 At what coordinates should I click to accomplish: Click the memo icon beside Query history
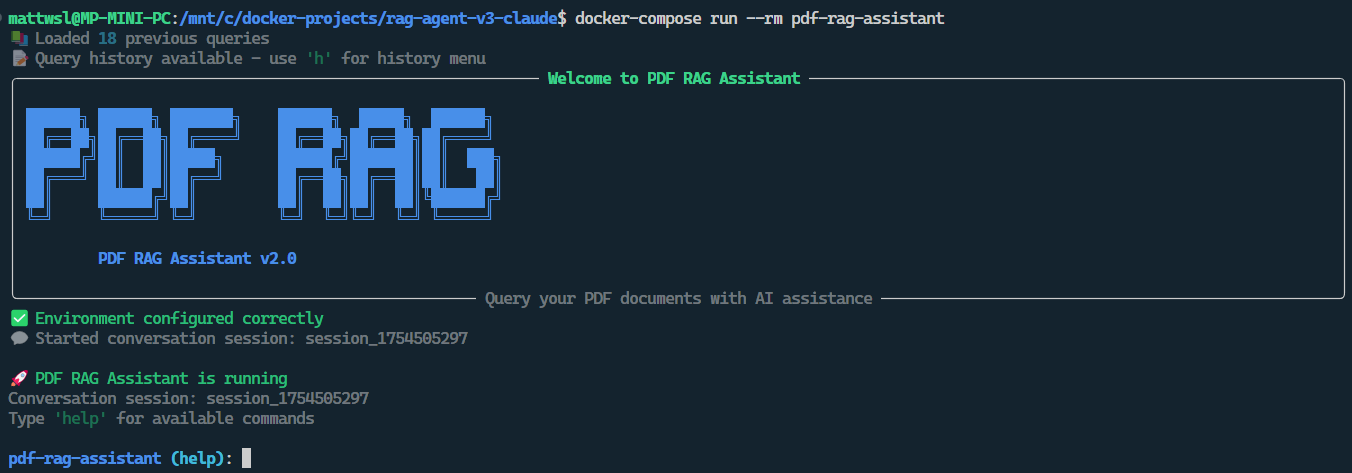[18, 58]
